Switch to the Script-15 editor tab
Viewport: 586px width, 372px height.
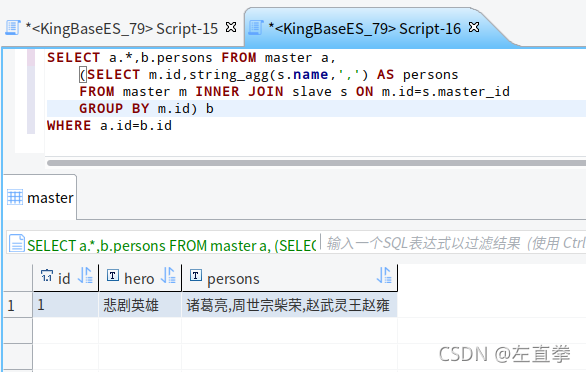[x=121, y=28]
